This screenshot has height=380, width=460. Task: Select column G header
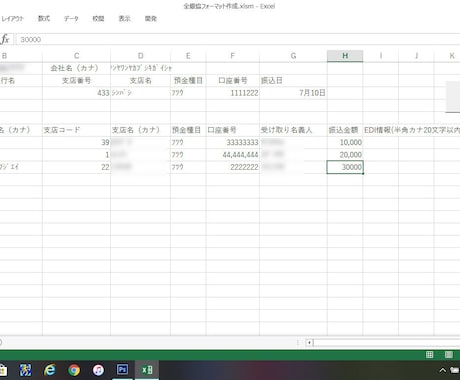tap(293, 56)
